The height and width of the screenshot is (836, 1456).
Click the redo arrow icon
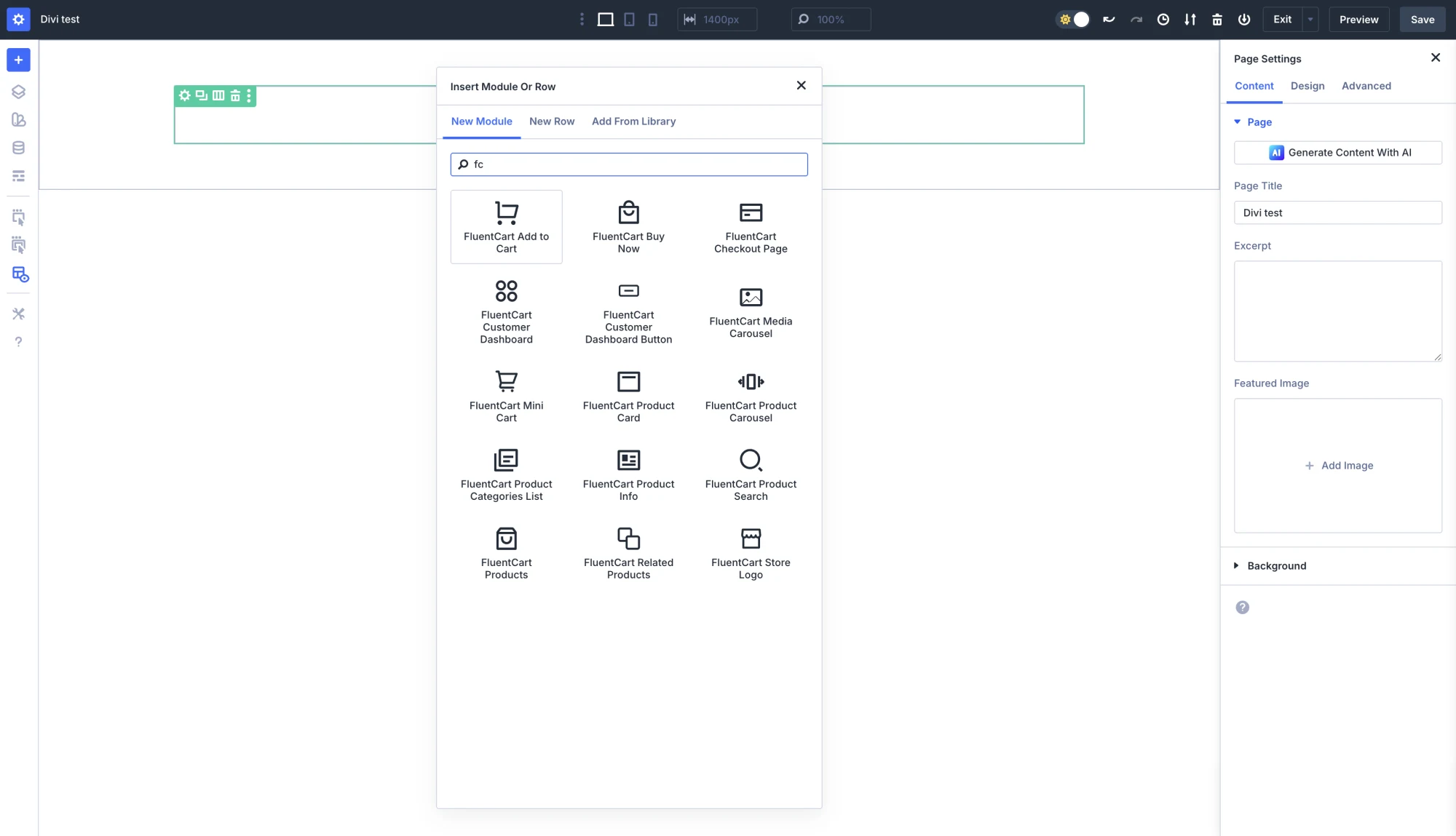point(1136,20)
